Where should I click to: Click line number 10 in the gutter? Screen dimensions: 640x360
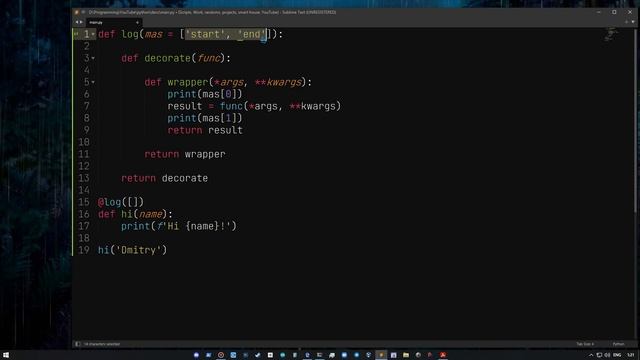84,142
